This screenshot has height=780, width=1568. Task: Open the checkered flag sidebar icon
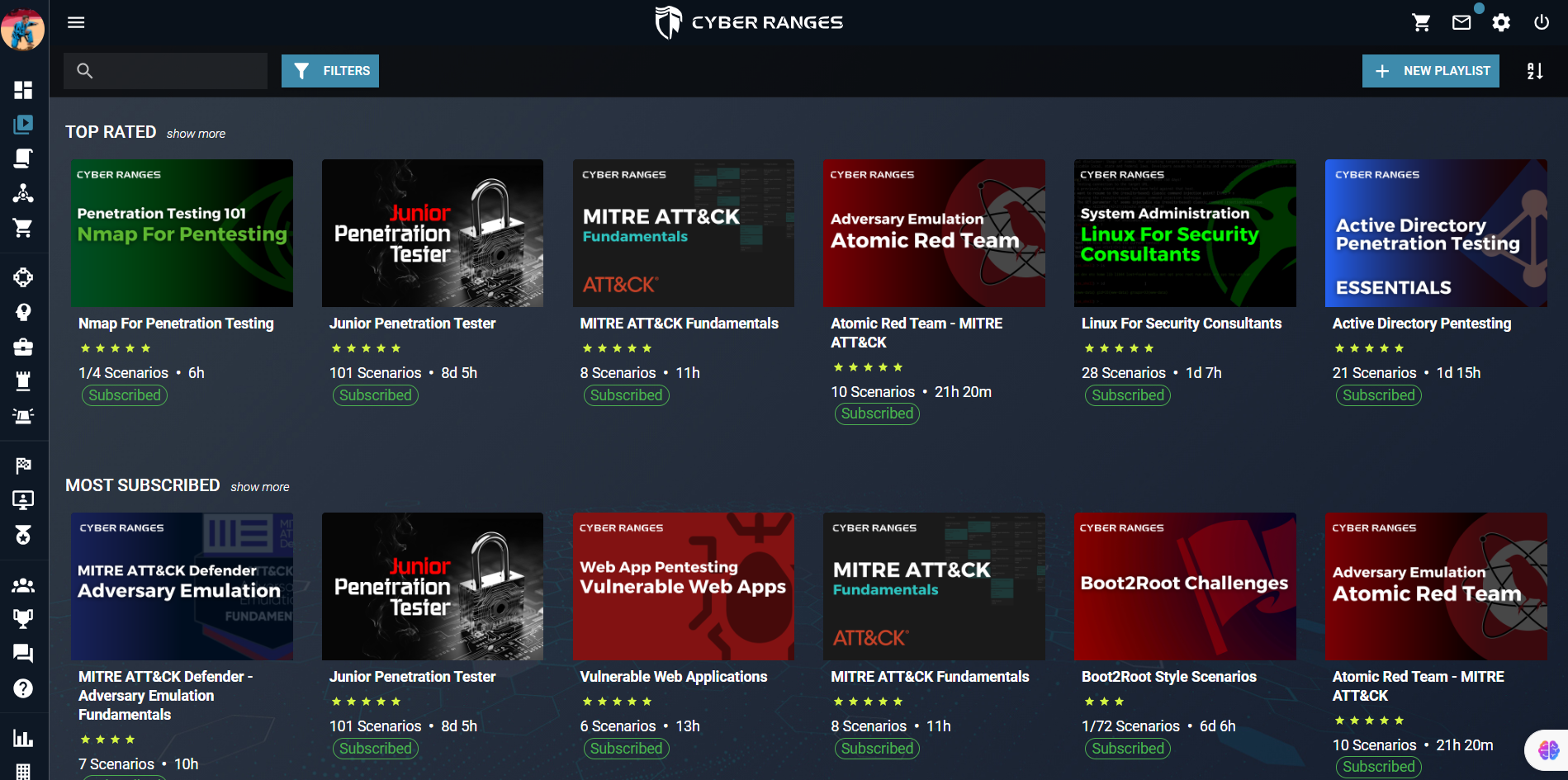tap(23, 466)
